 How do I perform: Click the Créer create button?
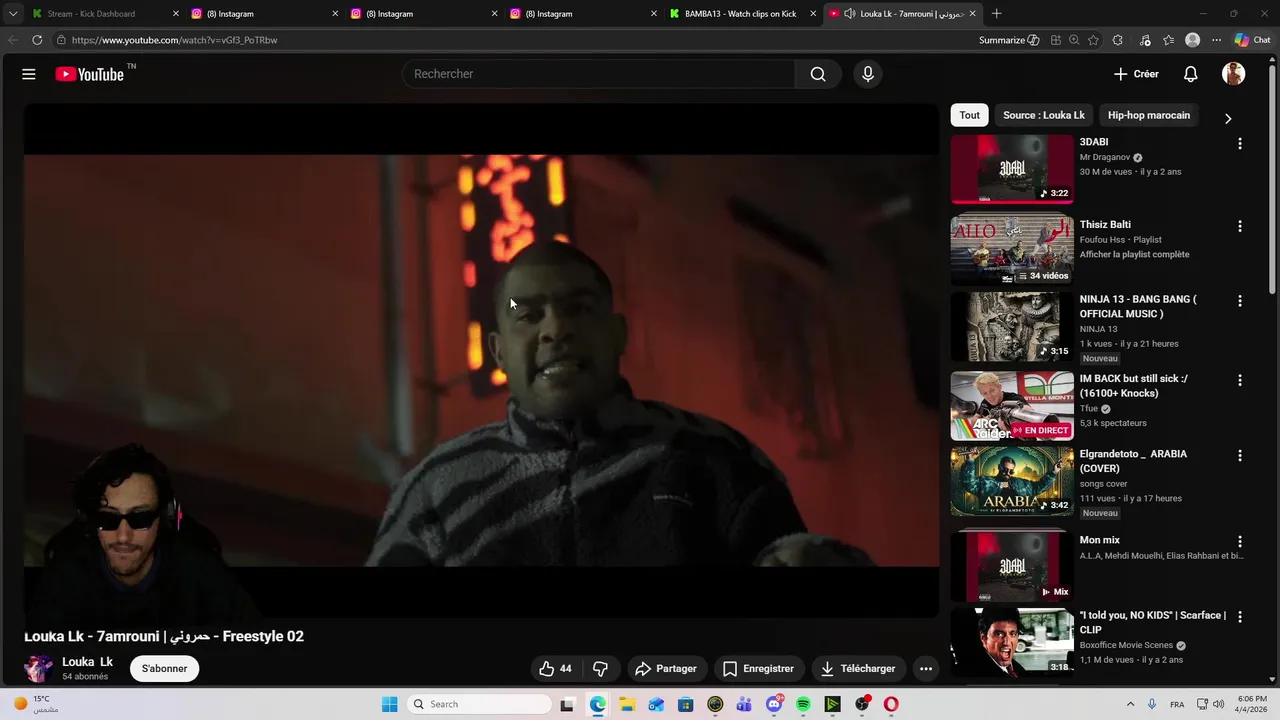pyautogui.click(x=1136, y=74)
